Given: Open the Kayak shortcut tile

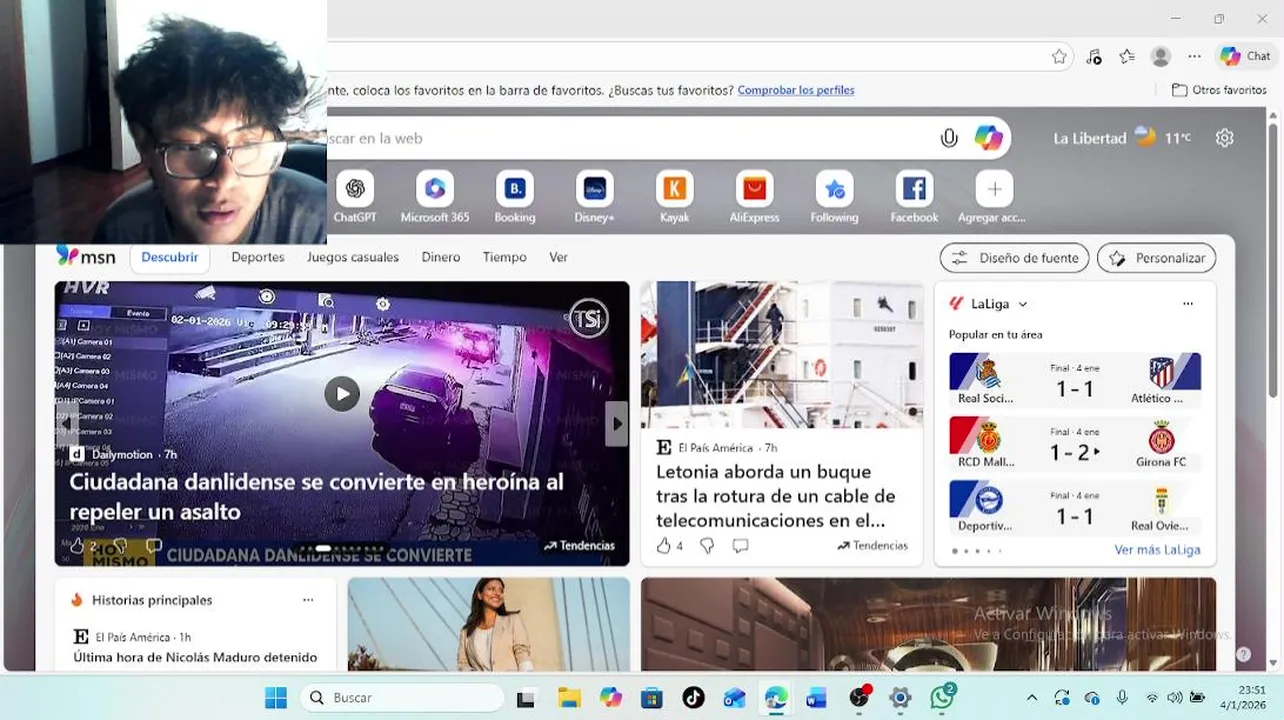Looking at the screenshot, I should click(x=675, y=197).
